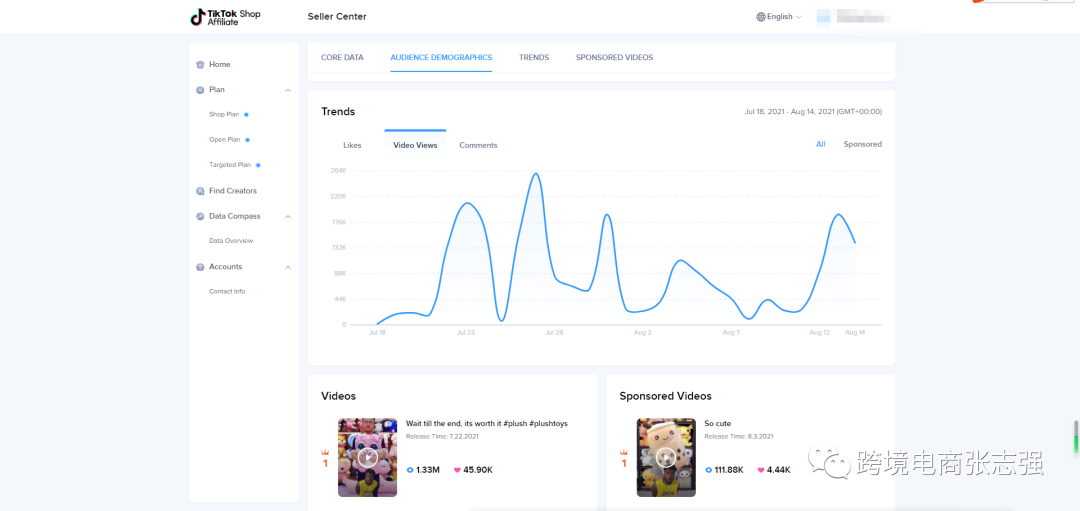Select the Likes chart metric

[352, 145]
